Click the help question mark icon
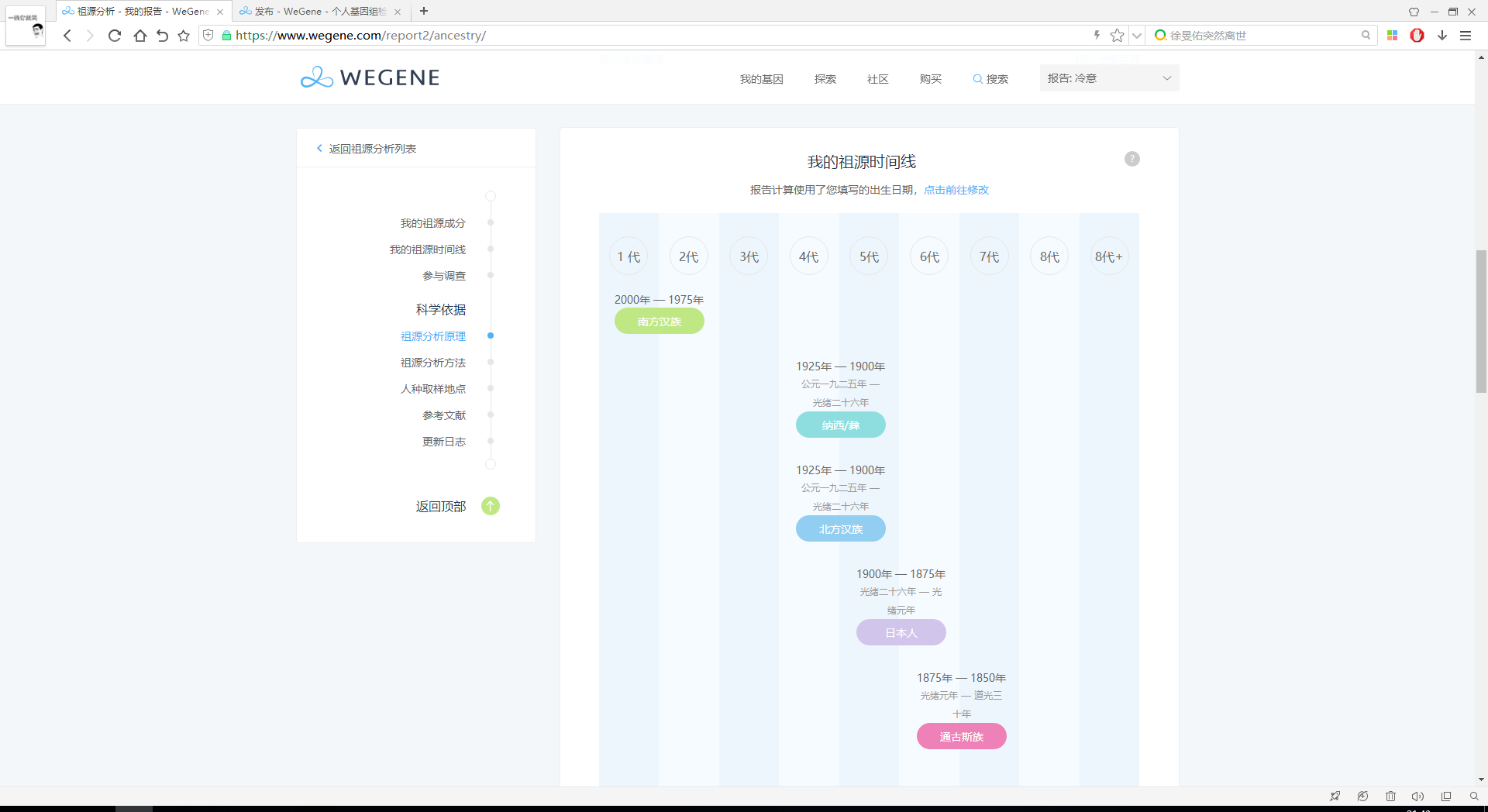Viewport: 1488px width, 812px height. (x=1131, y=159)
